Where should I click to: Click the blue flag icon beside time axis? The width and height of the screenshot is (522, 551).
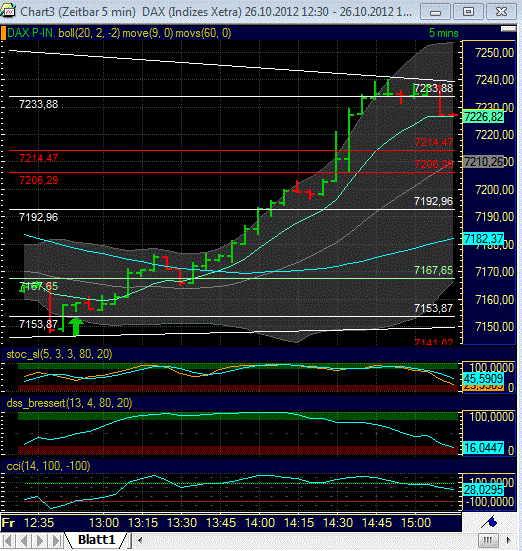(489, 522)
